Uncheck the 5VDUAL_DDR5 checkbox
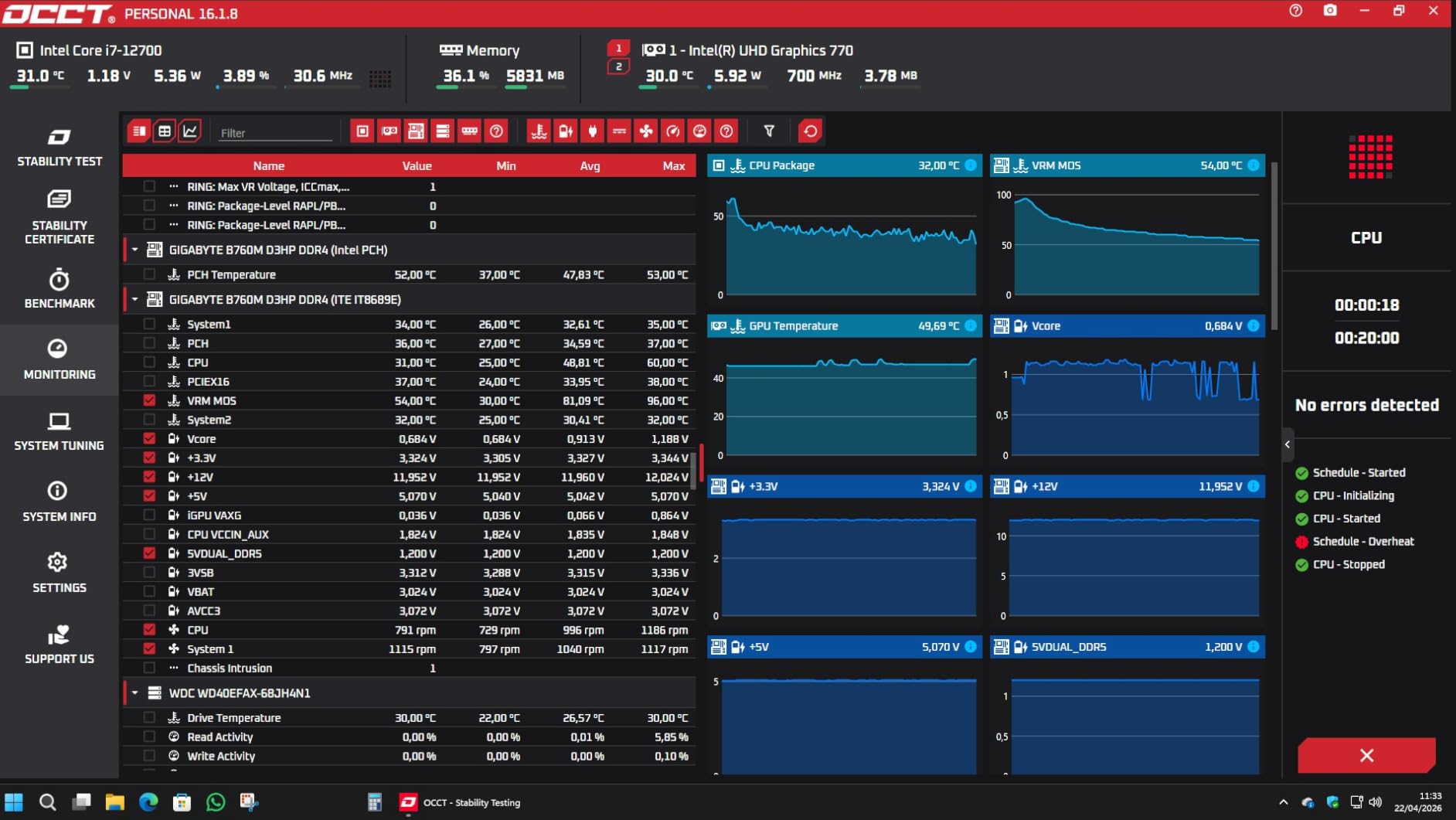The image size is (1456, 820). point(149,553)
